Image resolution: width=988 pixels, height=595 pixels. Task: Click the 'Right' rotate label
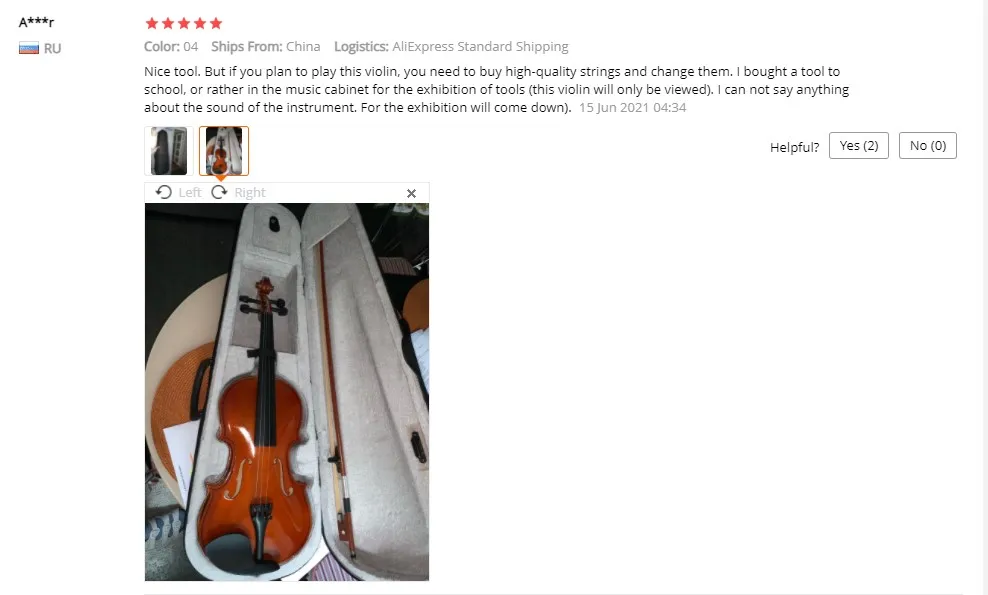tap(250, 193)
